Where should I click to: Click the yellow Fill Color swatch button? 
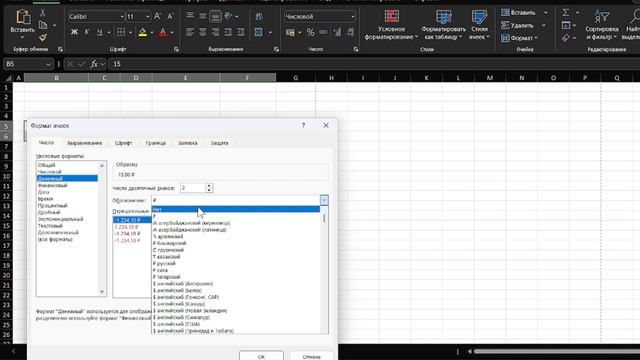click(142, 32)
